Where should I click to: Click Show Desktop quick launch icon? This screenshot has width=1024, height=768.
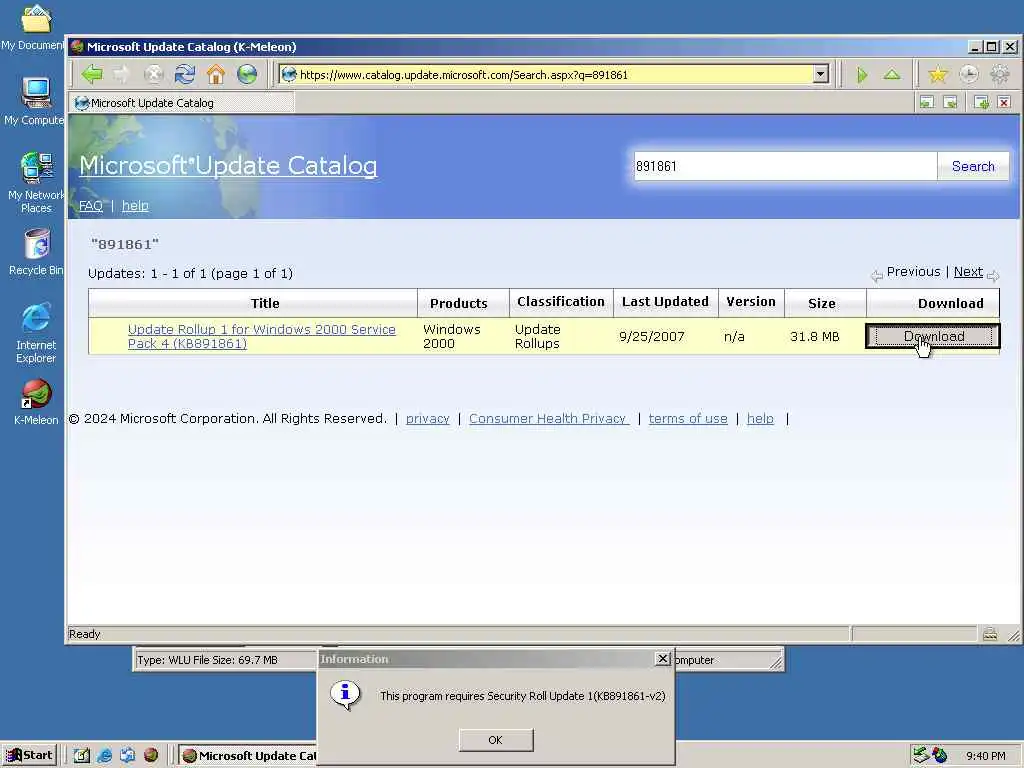pos(82,756)
